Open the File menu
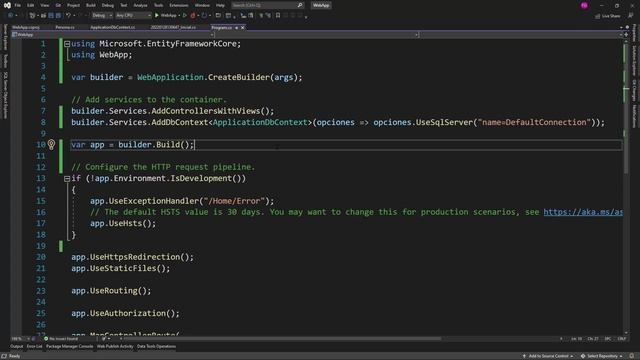 (x=18, y=5)
